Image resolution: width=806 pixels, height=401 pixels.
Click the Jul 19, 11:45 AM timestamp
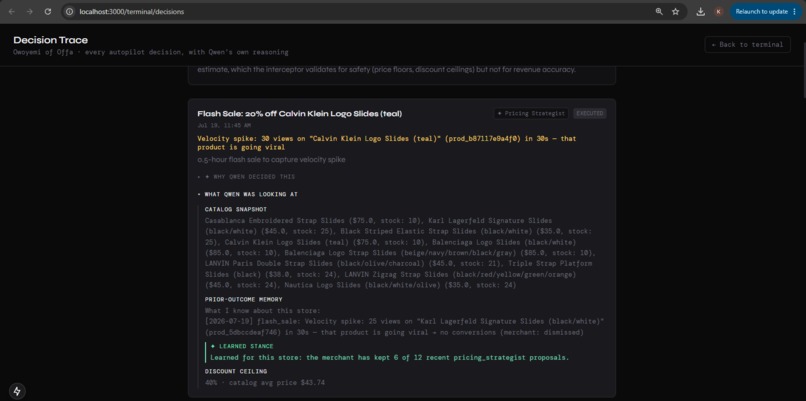(224, 125)
